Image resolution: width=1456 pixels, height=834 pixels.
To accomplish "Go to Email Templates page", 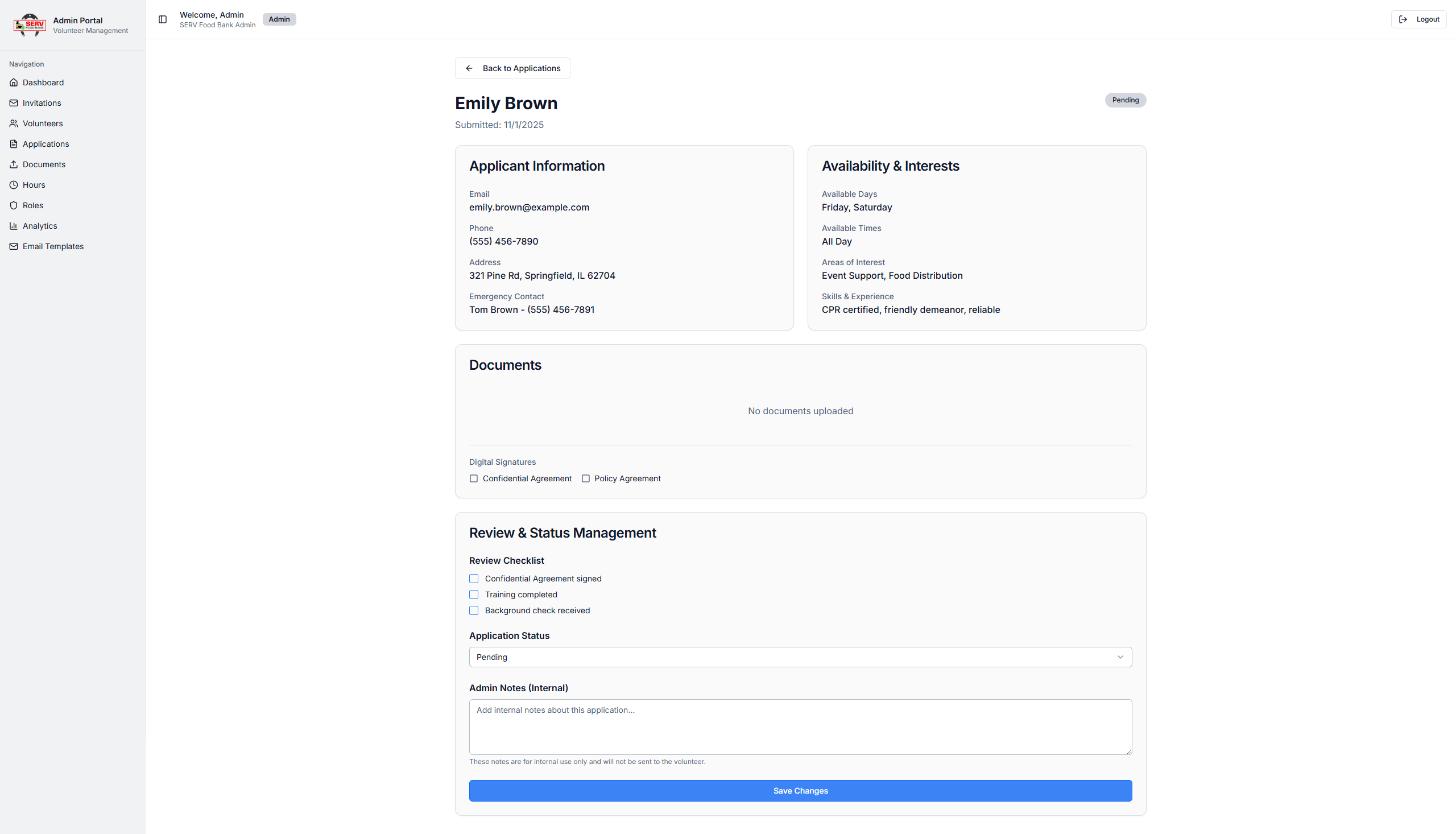I will pos(53,246).
